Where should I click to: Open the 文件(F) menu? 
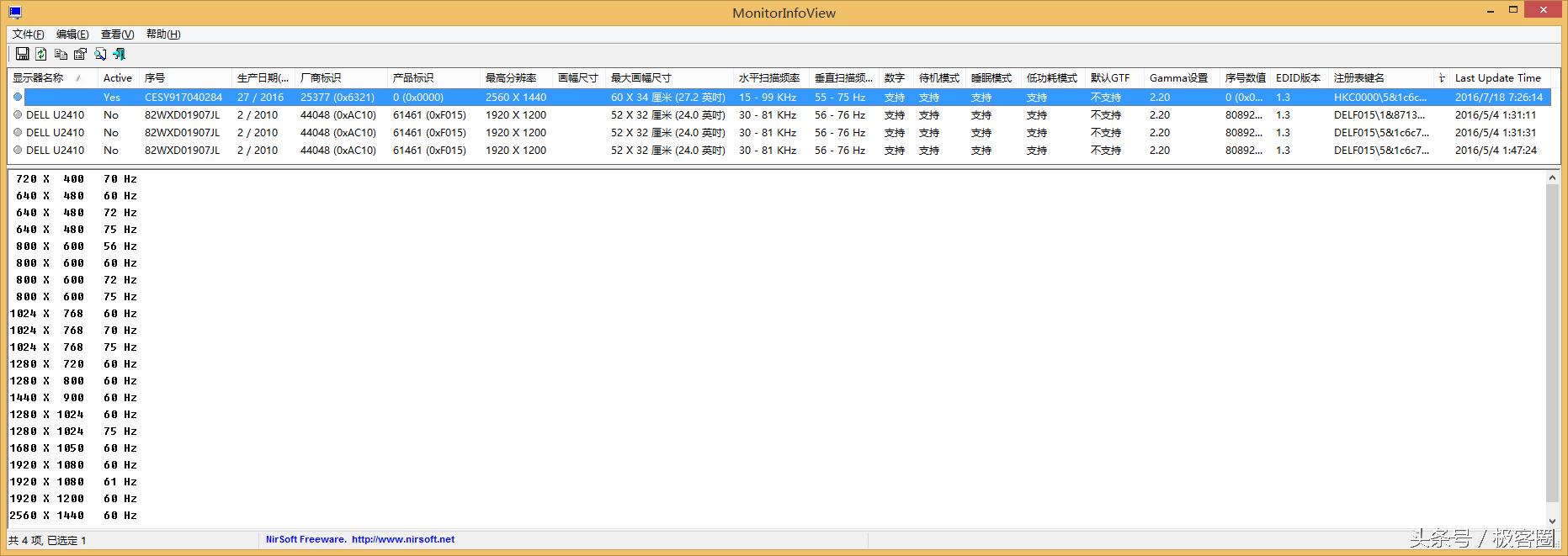pyautogui.click(x=29, y=34)
